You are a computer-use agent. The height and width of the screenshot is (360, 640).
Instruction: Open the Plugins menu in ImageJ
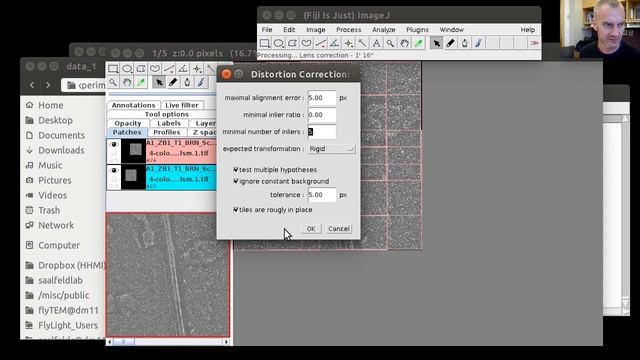coord(417,30)
